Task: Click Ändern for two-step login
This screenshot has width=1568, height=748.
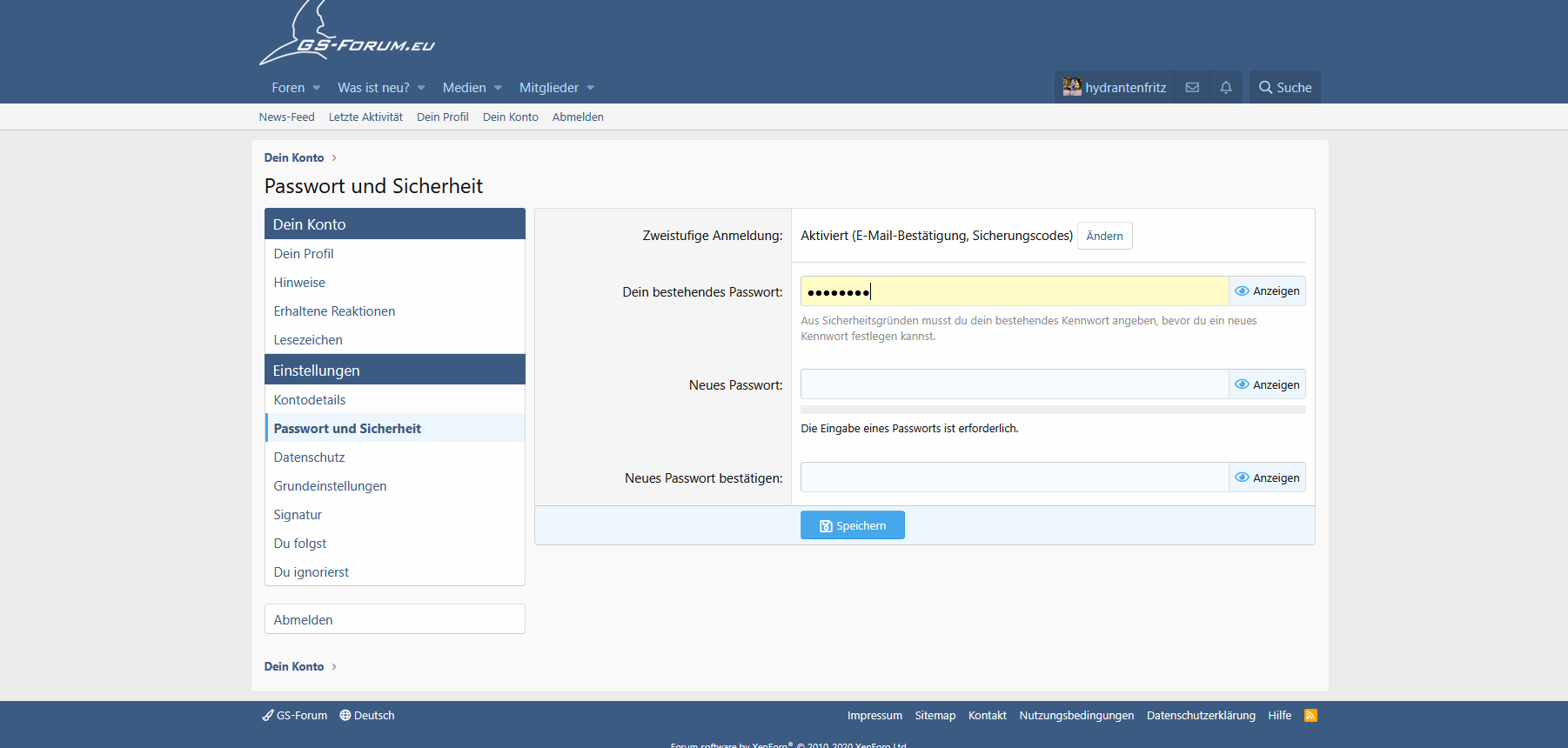Action: (x=1104, y=237)
